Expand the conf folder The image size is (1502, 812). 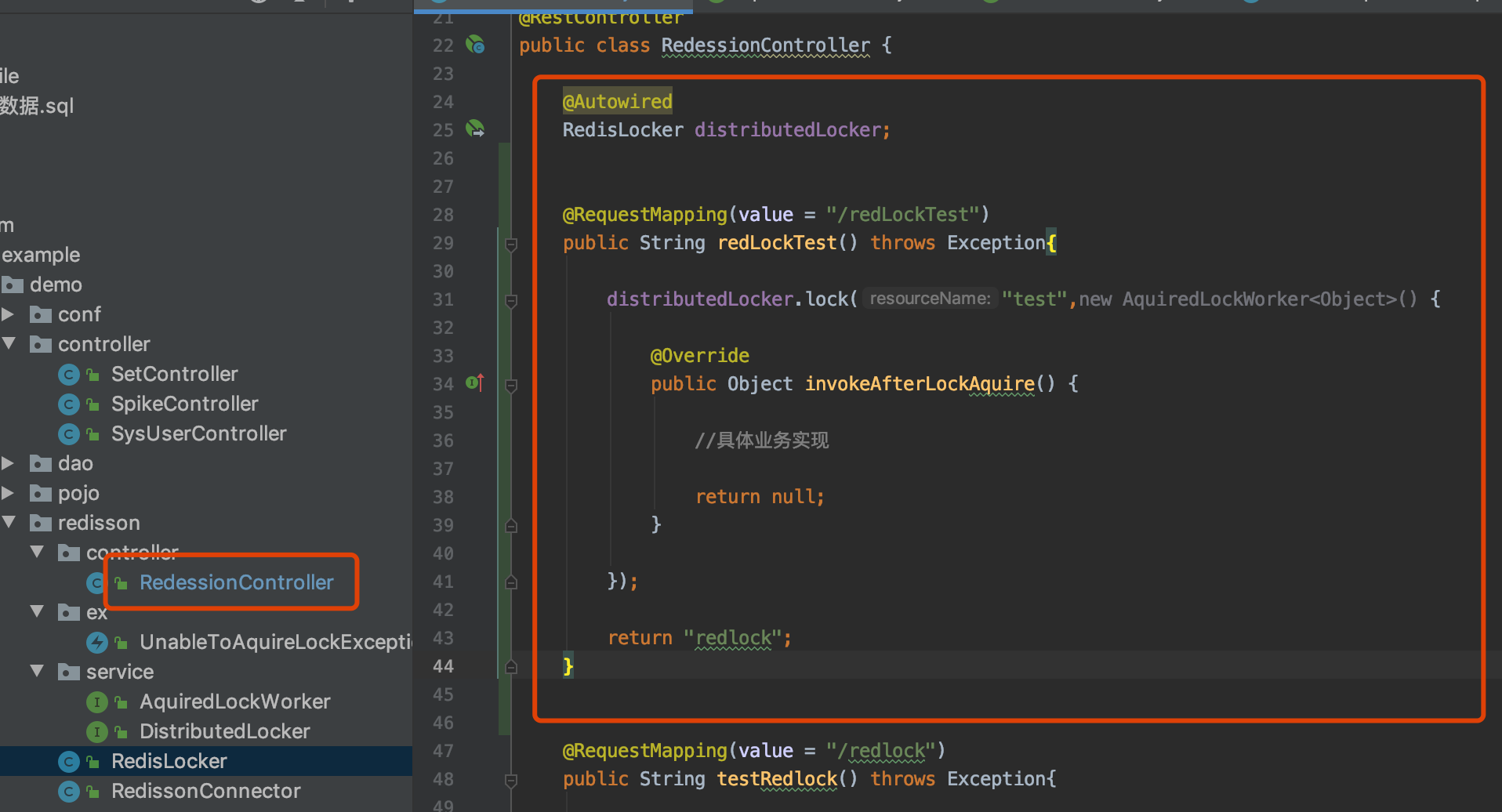tap(9, 314)
